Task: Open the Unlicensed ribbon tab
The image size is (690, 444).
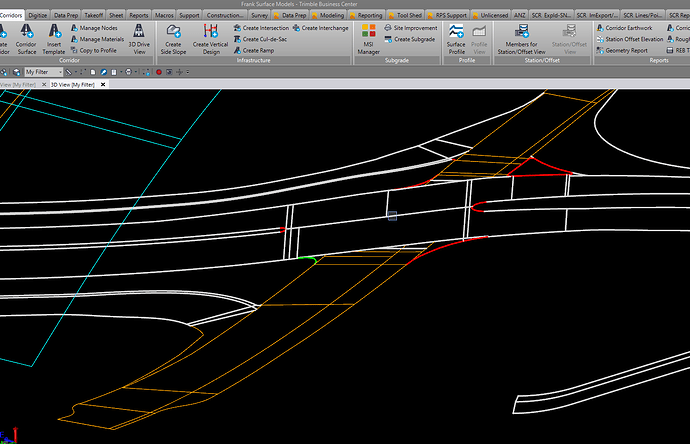Action: 490,15
